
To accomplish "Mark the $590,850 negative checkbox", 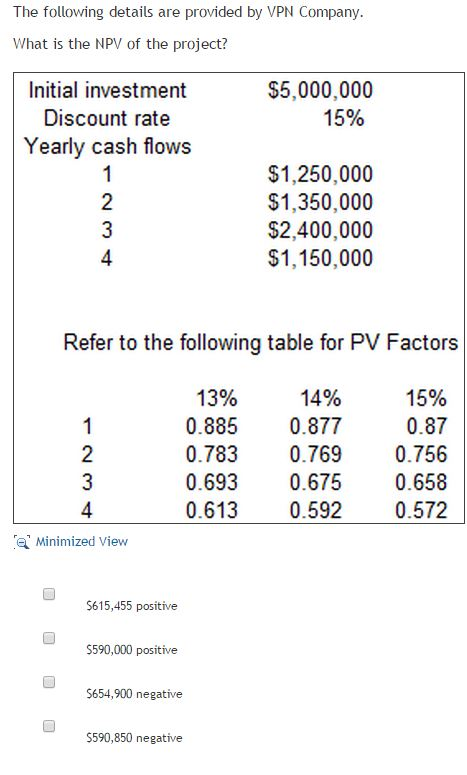I will pyautogui.click(x=49, y=726).
